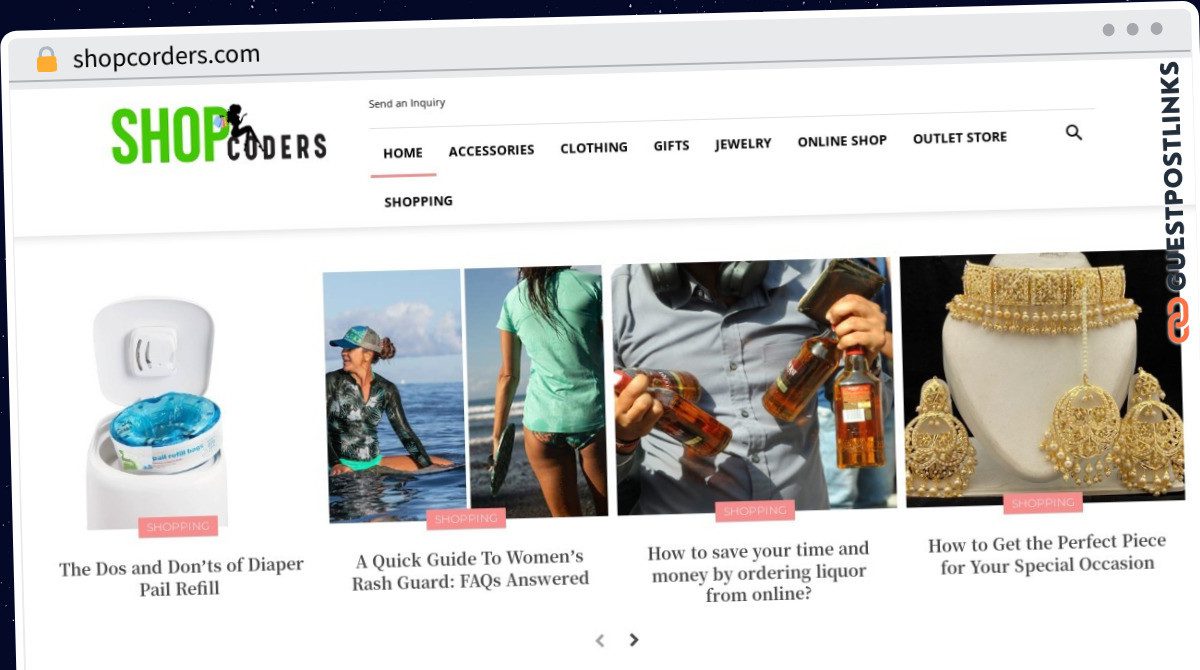
Task: Go to the Jewelry category
Action: point(743,143)
